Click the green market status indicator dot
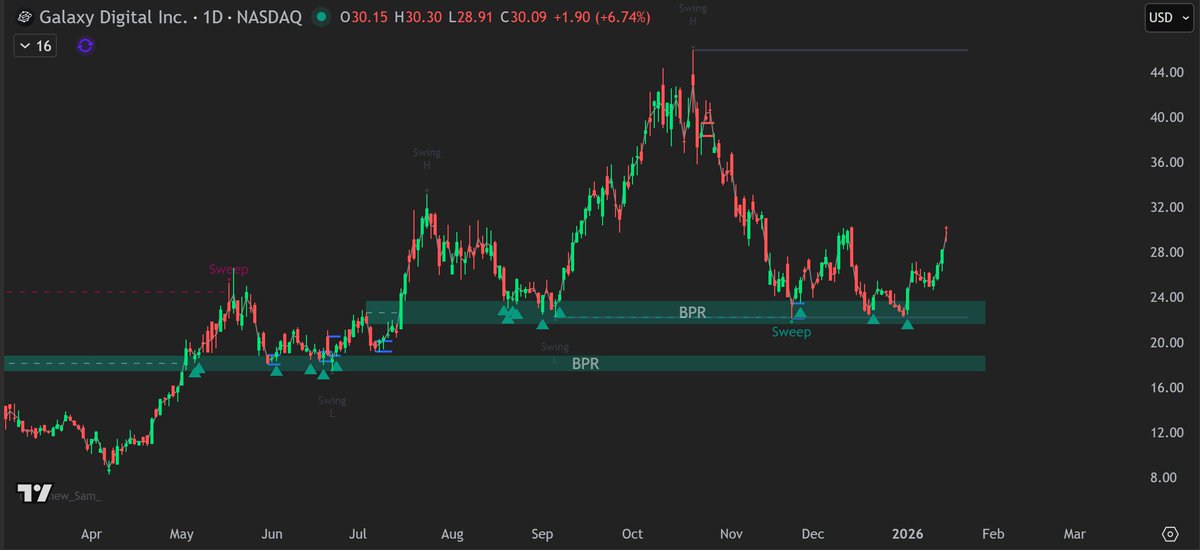 point(320,17)
